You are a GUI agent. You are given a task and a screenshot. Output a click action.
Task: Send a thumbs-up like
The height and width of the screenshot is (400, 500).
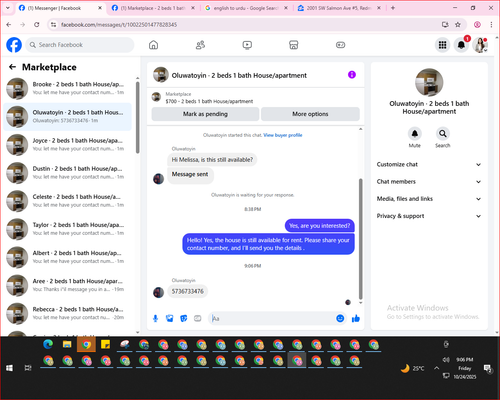[356, 319]
